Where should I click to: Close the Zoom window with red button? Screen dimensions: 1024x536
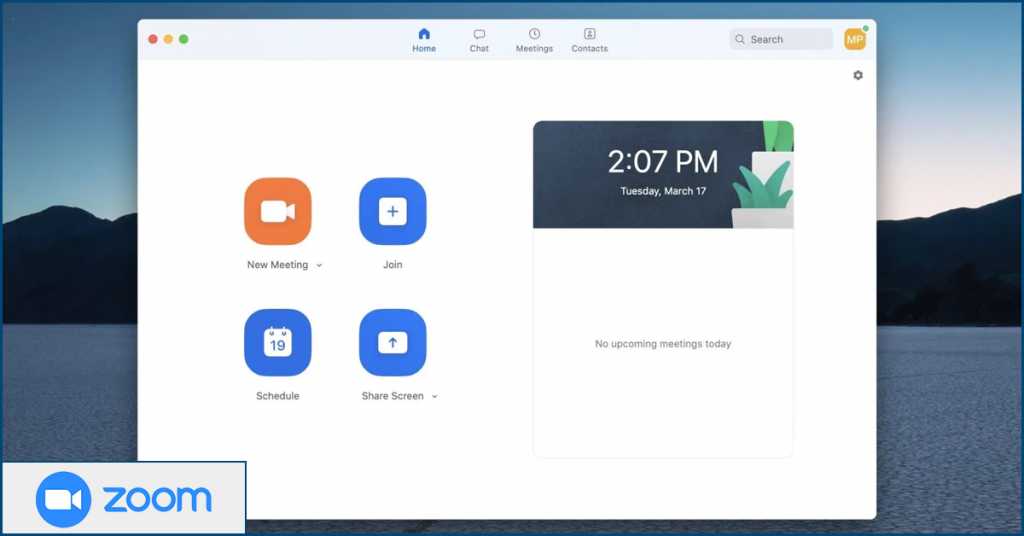pyautogui.click(x=153, y=39)
